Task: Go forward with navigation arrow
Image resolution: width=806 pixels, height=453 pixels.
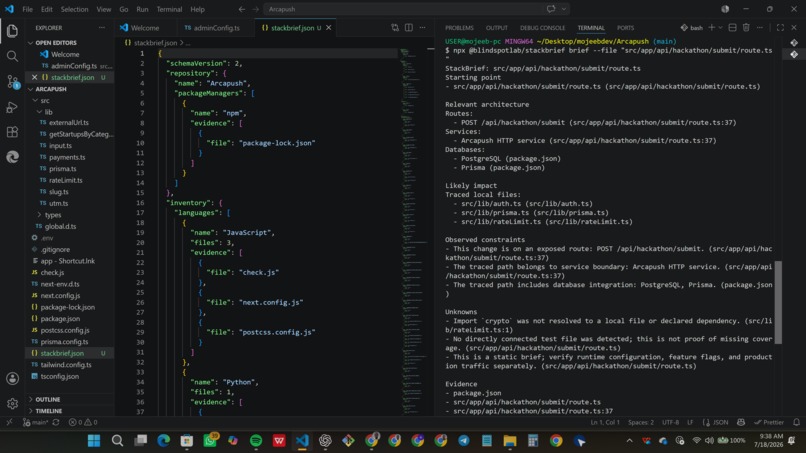Action: tap(255, 9)
